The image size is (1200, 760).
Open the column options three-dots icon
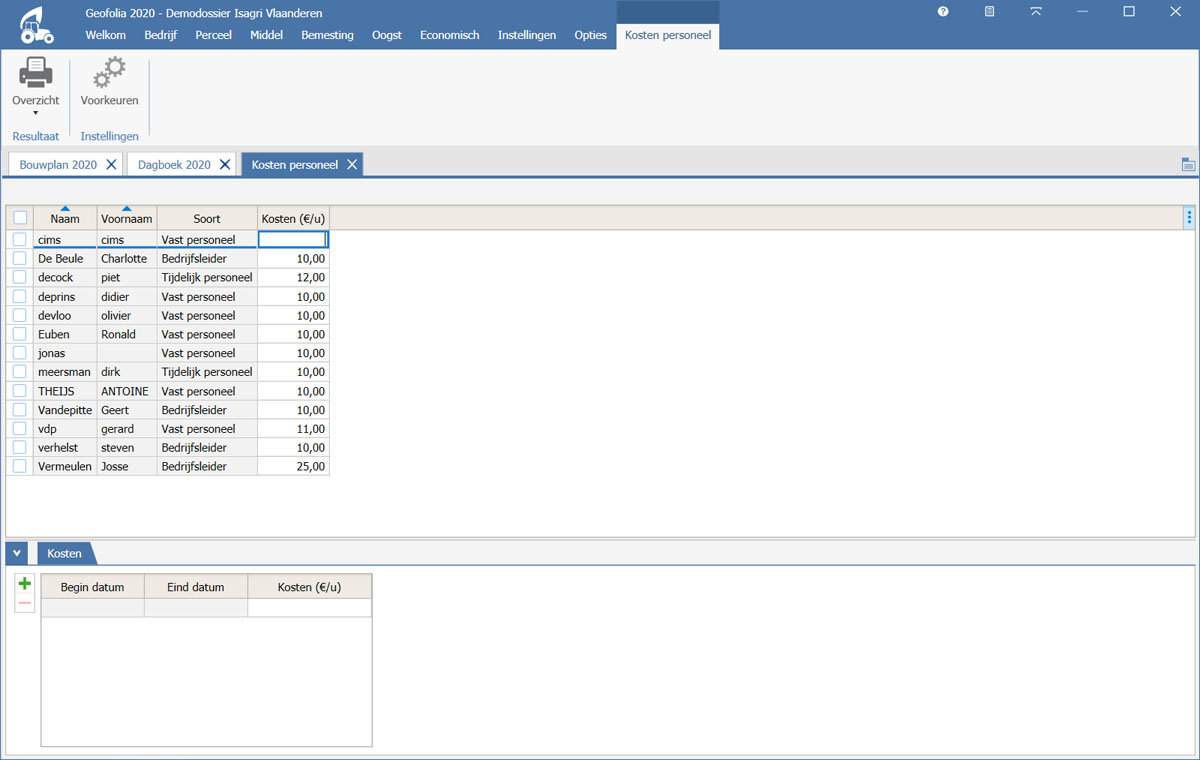[1189, 217]
